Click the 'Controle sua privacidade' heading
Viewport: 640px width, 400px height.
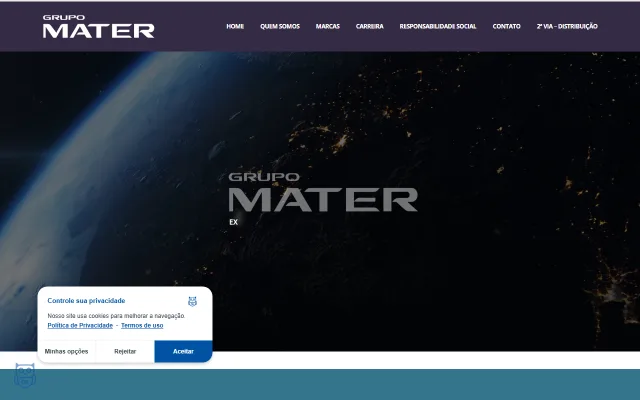[86, 301]
